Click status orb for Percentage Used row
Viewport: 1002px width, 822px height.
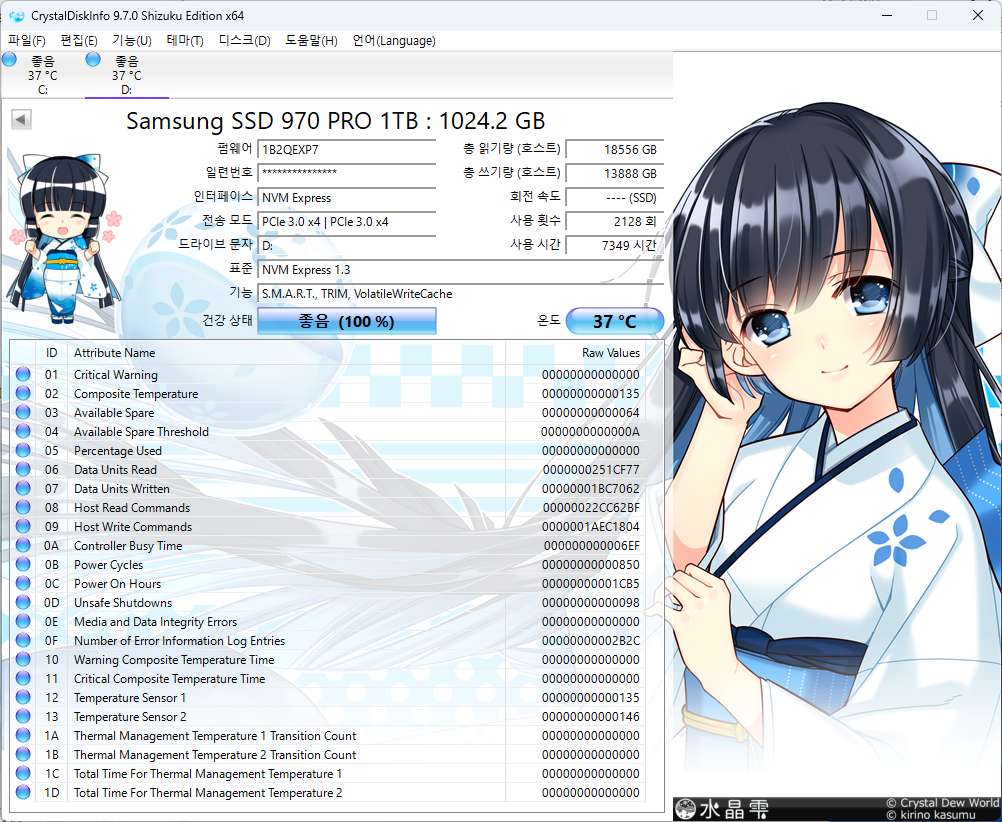[x=23, y=450]
